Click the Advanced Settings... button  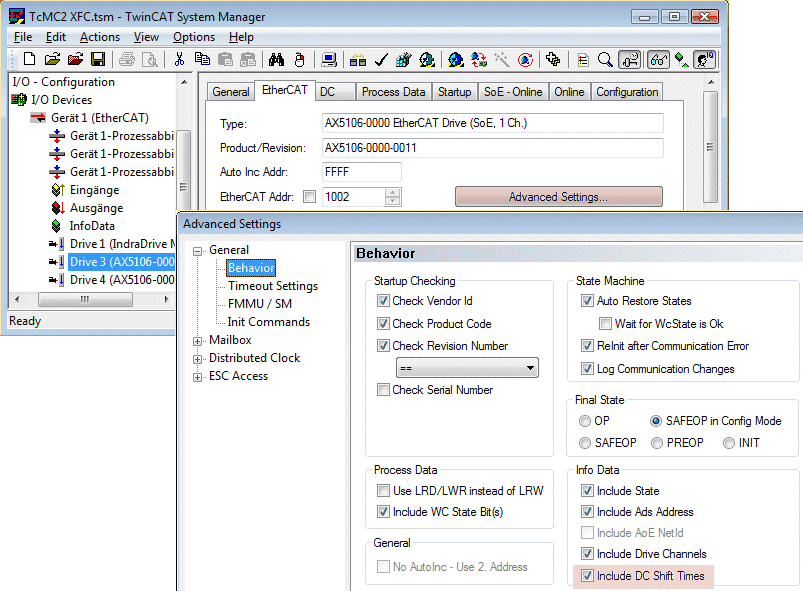pos(559,197)
